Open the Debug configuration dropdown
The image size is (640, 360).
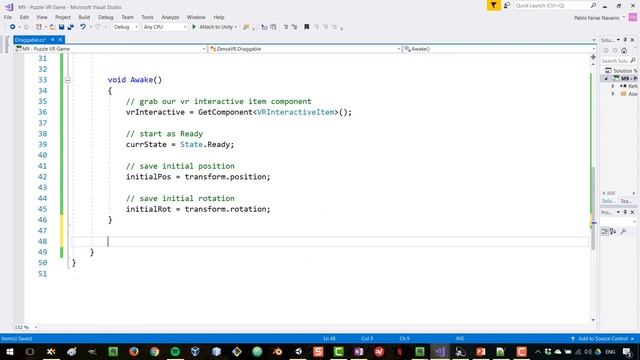(125, 27)
